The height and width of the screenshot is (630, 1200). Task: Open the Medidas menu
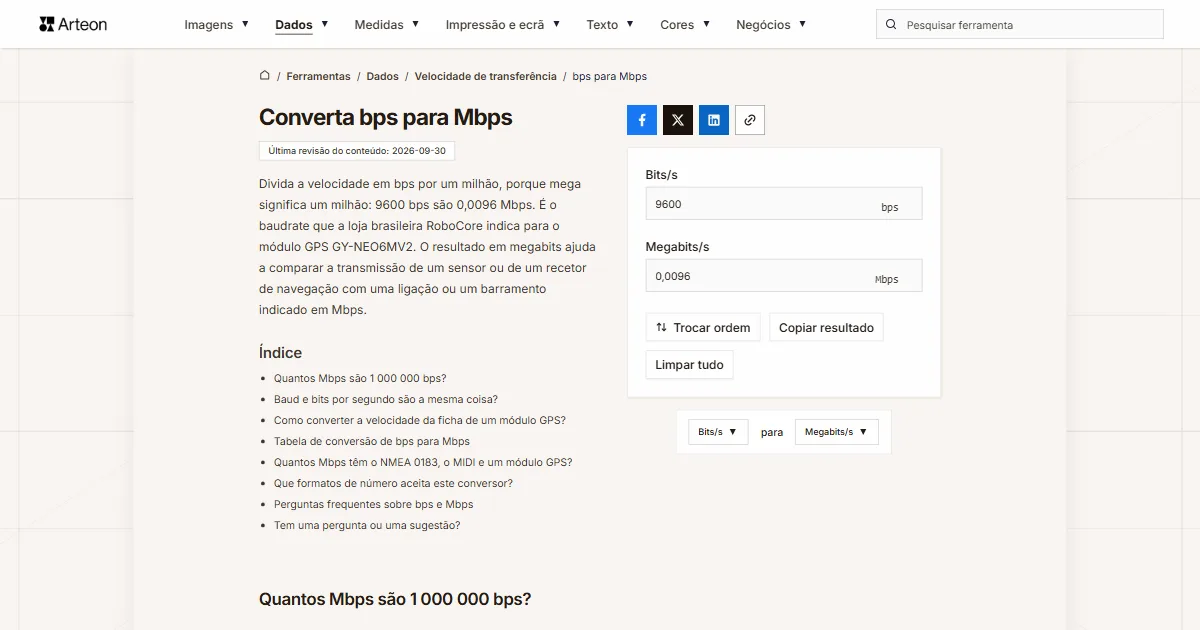coord(387,25)
